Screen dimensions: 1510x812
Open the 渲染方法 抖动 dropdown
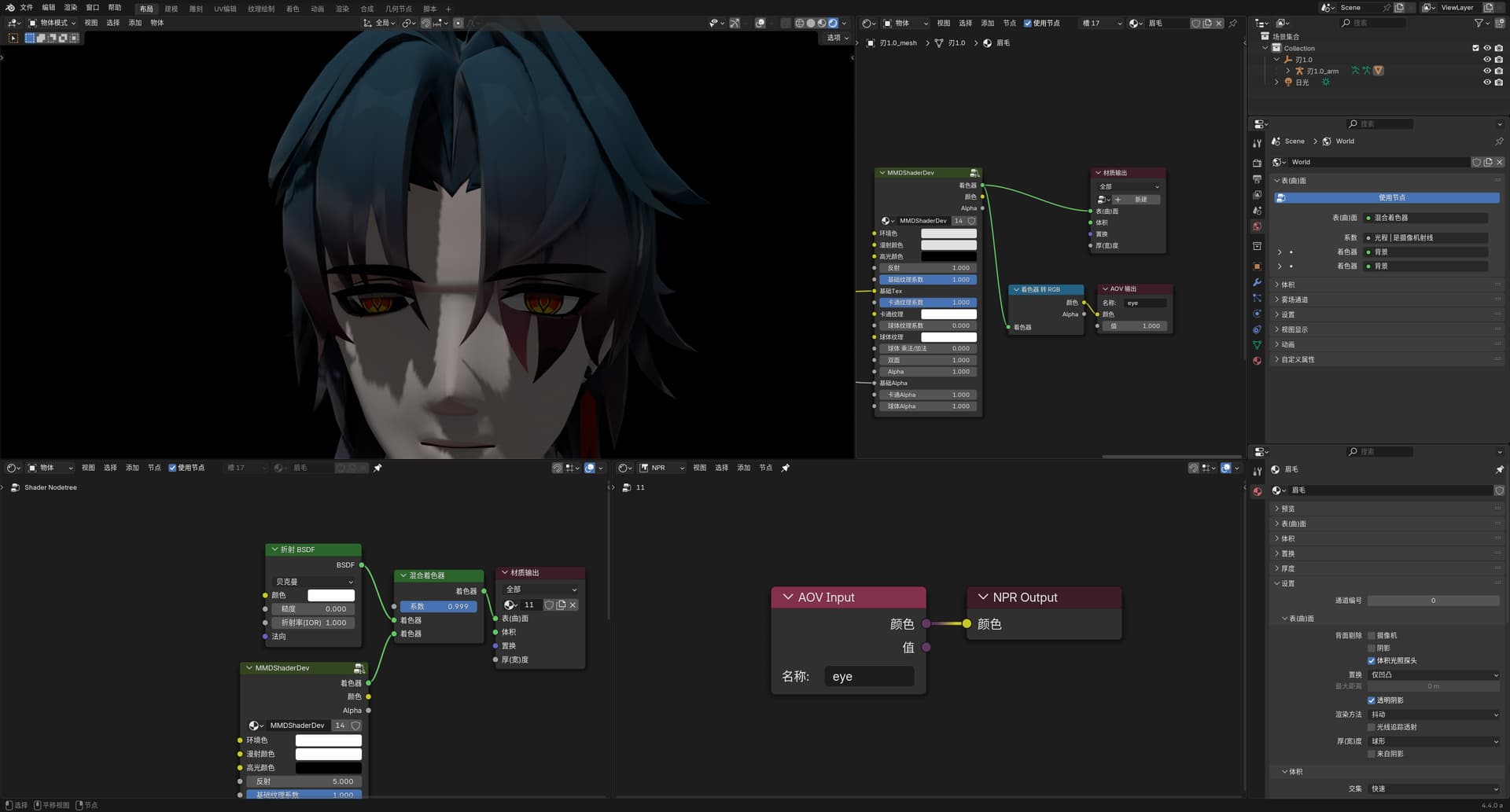pos(1434,715)
